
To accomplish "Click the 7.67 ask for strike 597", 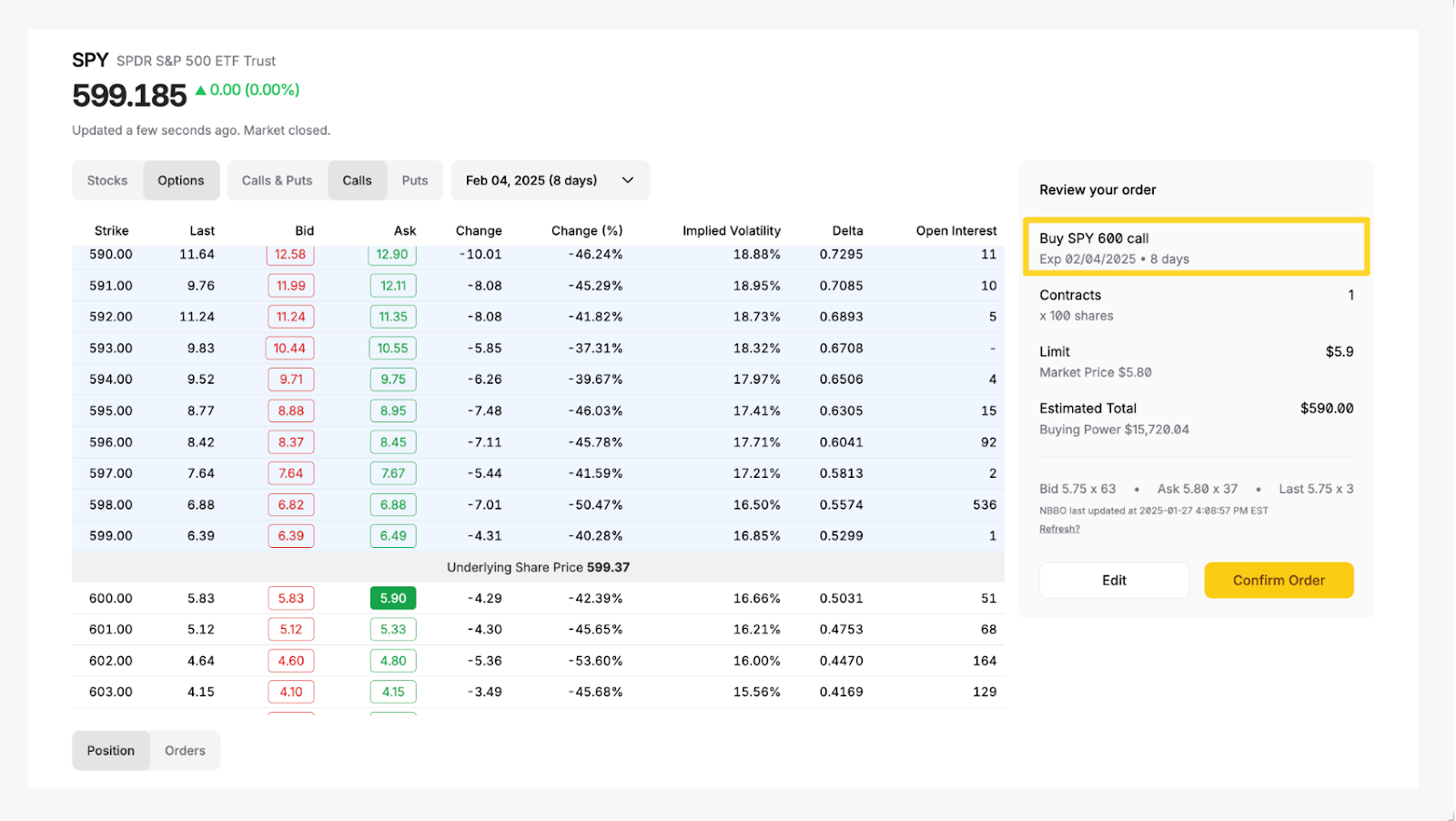I will [393, 473].
